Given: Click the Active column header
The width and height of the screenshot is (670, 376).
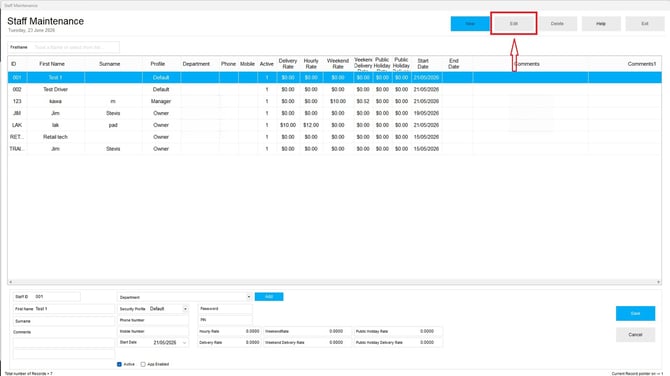Looking at the screenshot, I should (x=267, y=64).
